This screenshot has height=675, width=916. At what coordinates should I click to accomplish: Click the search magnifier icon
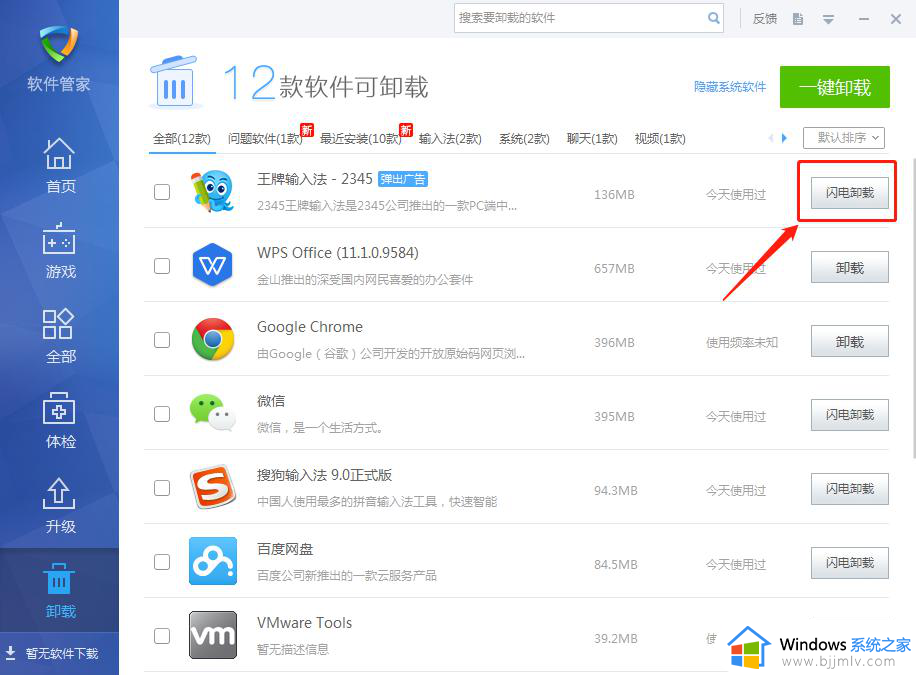coord(713,18)
